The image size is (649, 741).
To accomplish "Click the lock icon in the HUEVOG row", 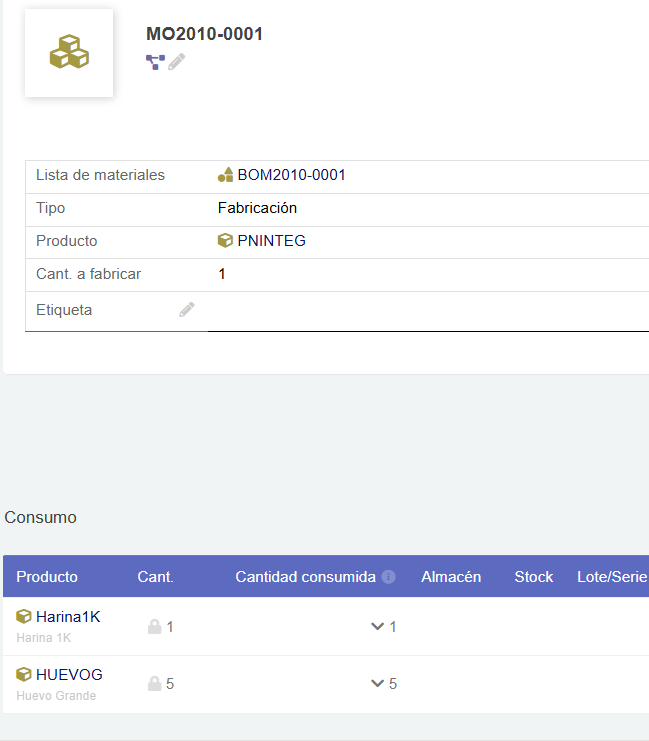I will (155, 684).
